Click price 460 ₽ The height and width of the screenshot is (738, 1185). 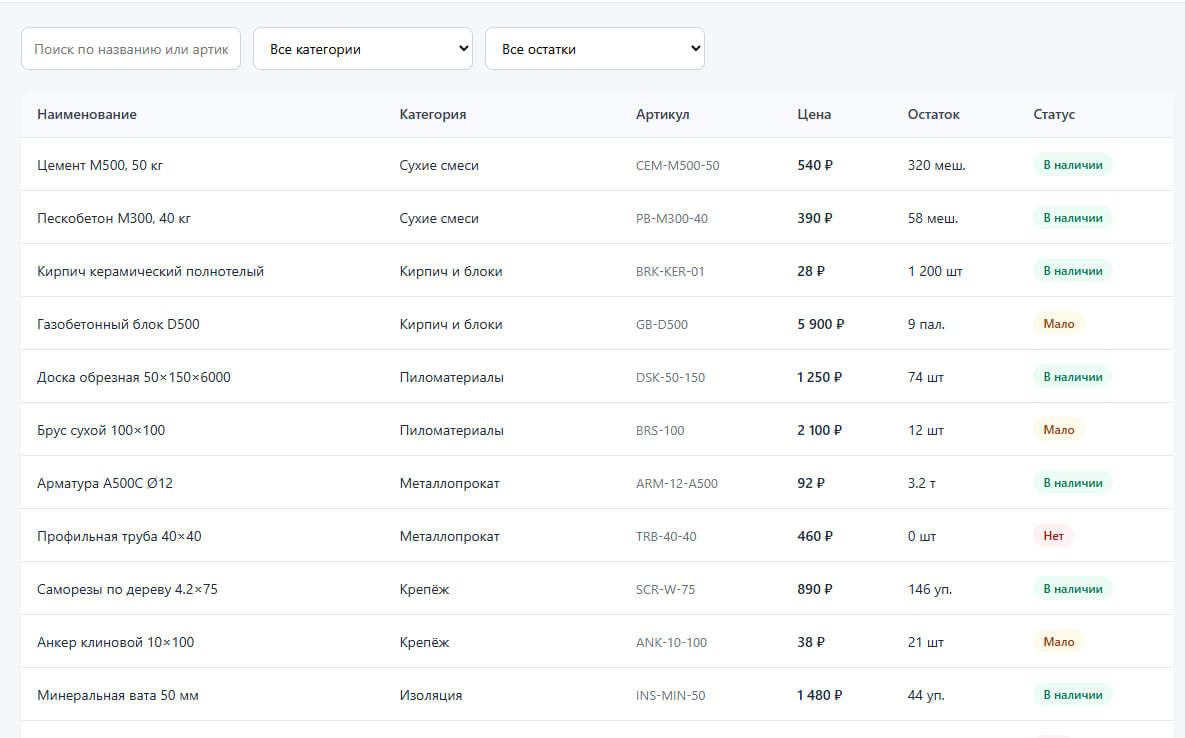point(815,536)
